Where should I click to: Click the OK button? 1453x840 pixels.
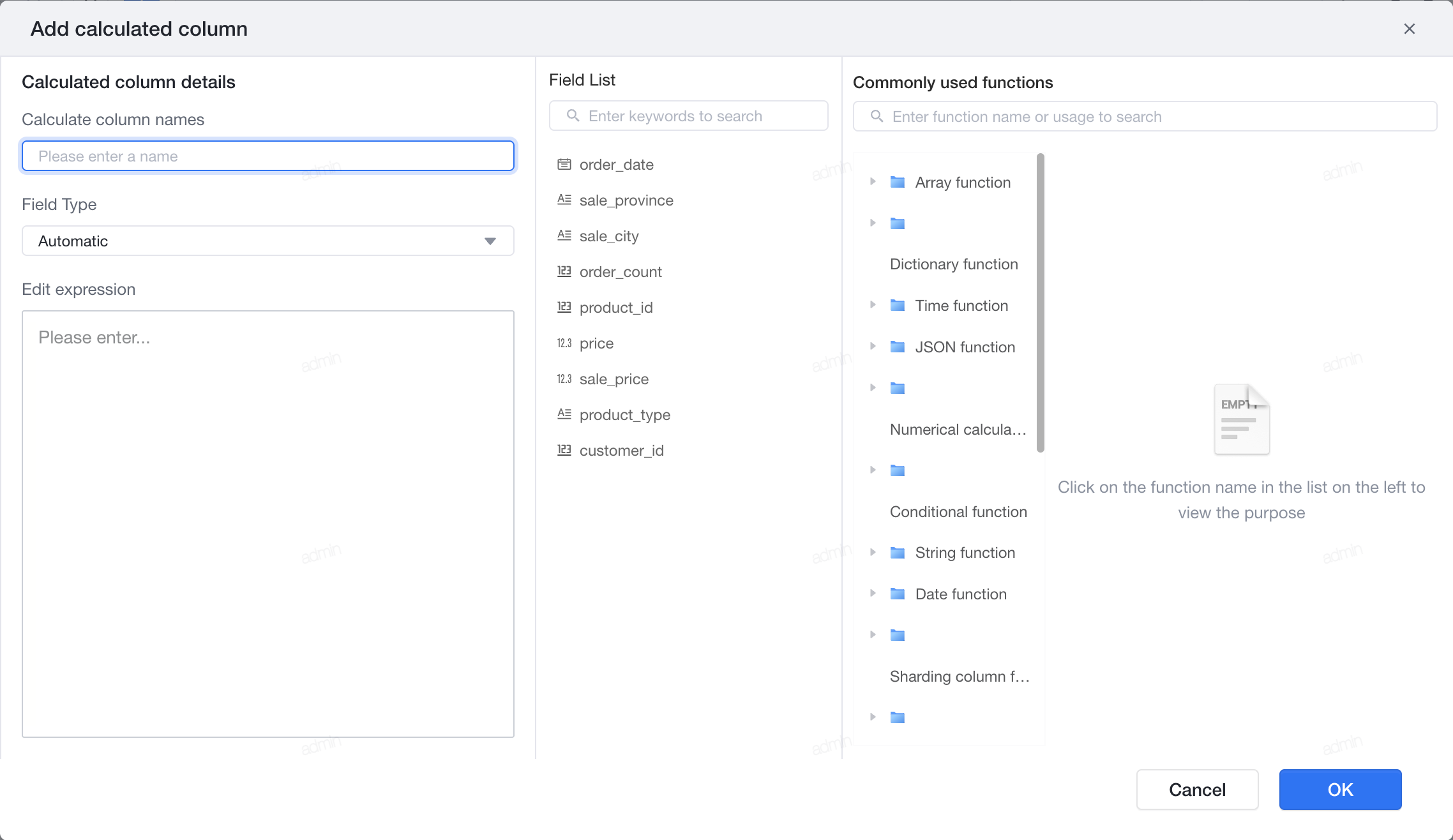pos(1340,790)
